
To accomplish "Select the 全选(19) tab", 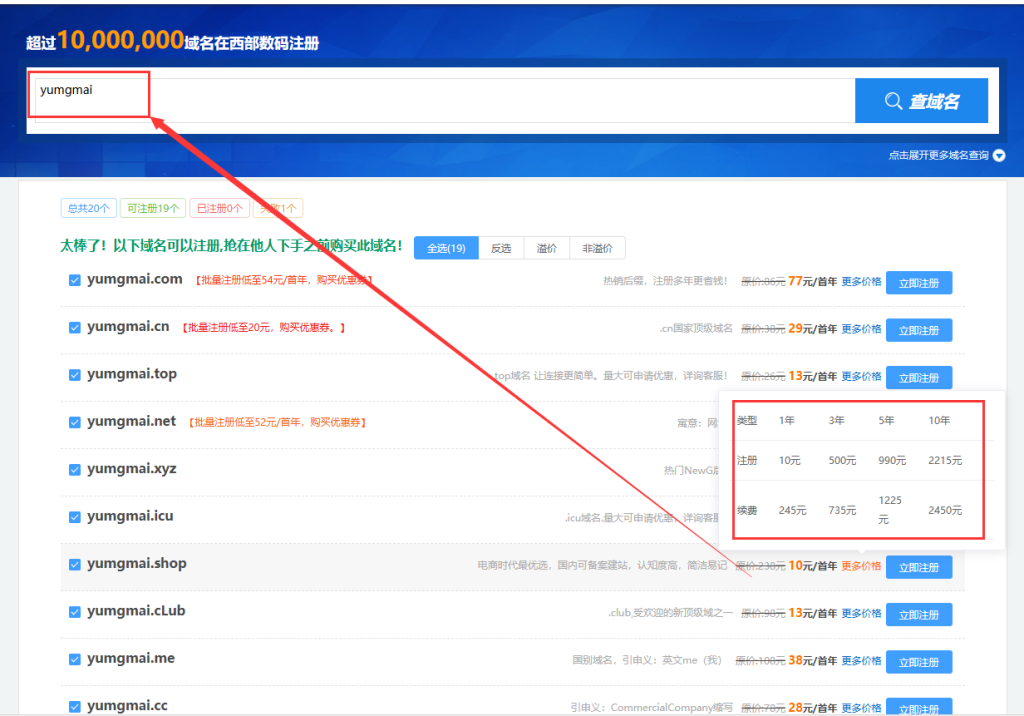I will click(446, 248).
